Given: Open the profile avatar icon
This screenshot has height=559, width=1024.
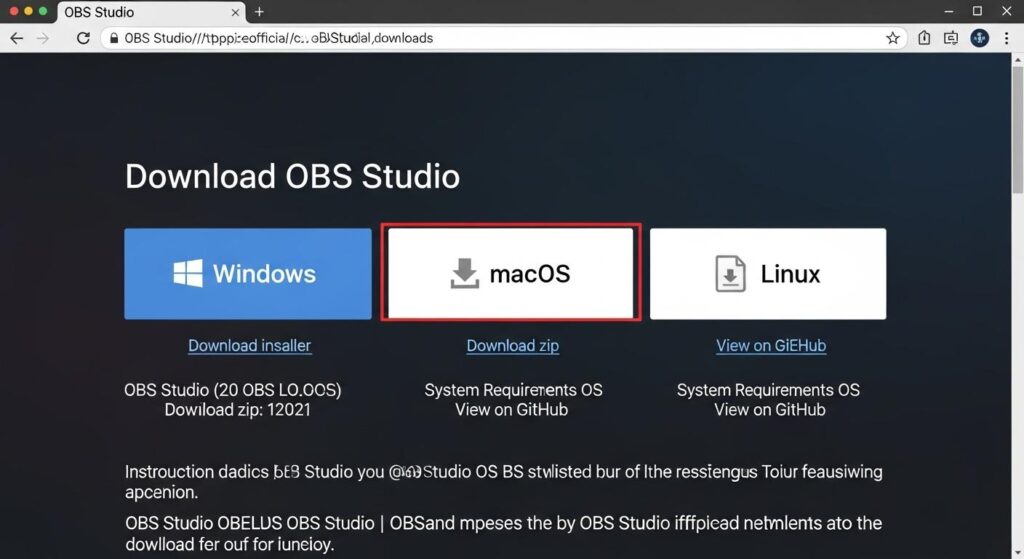Looking at the screenshot, I should [980, 38].
